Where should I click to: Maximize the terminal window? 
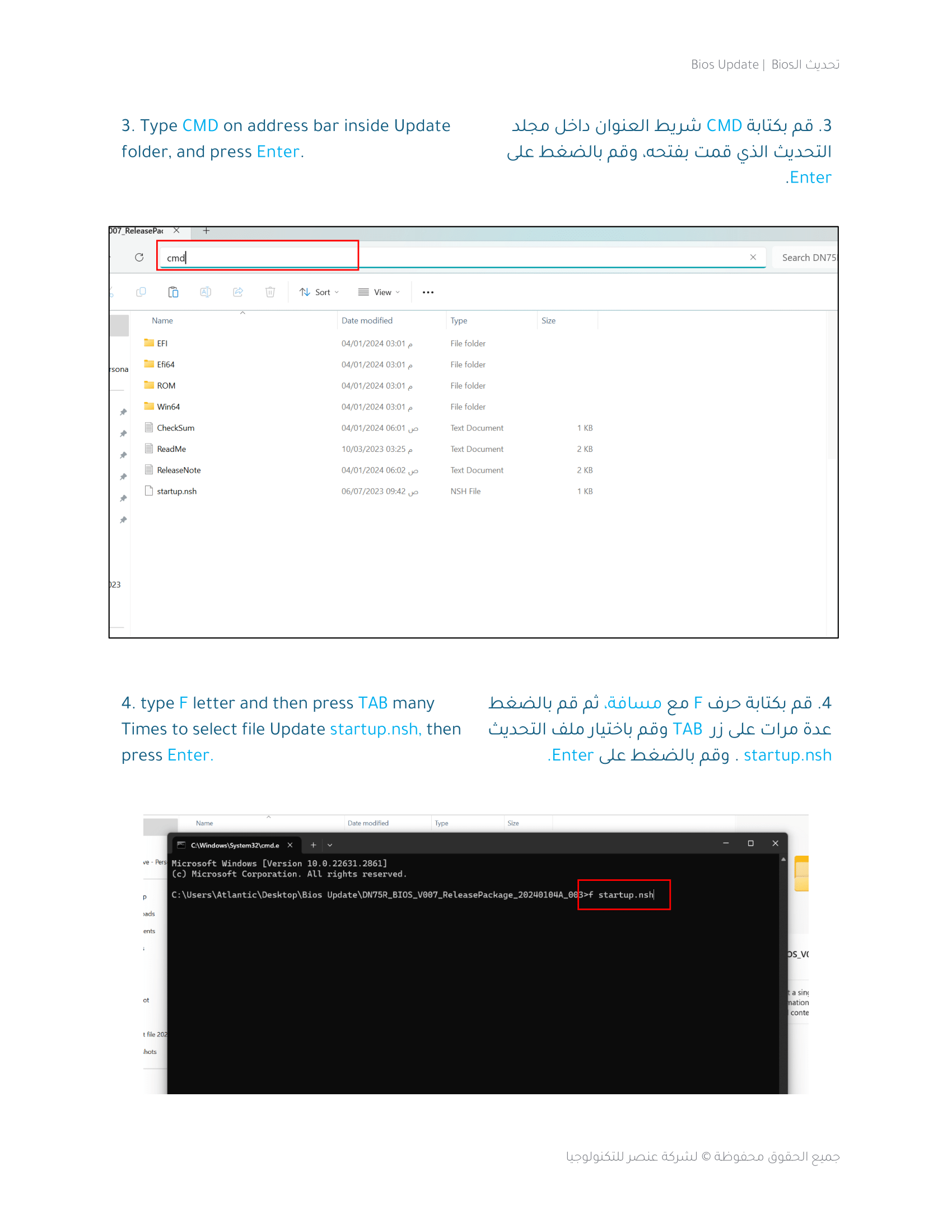click(750, 843)
